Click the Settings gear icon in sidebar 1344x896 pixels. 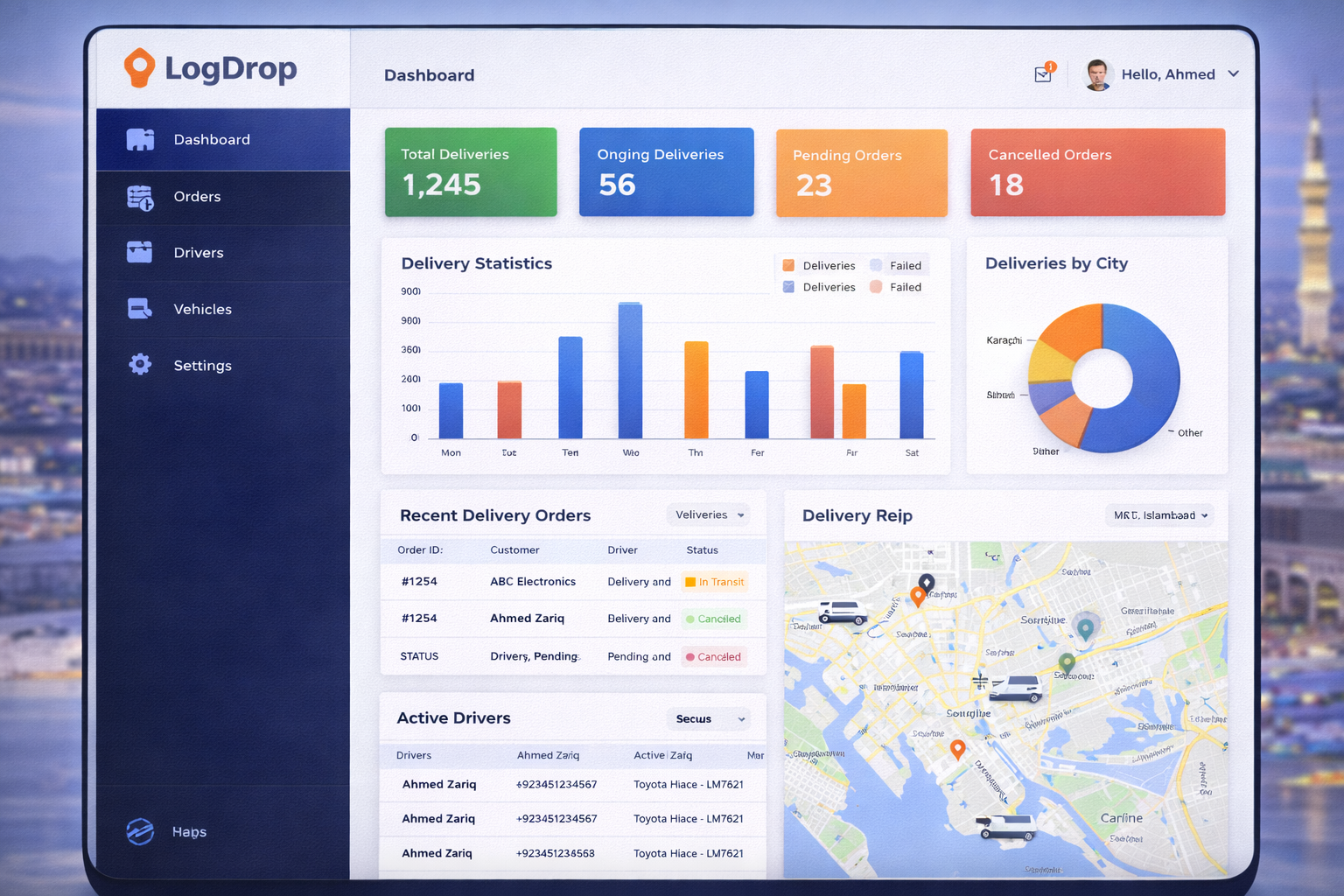[x=140, y=365]
